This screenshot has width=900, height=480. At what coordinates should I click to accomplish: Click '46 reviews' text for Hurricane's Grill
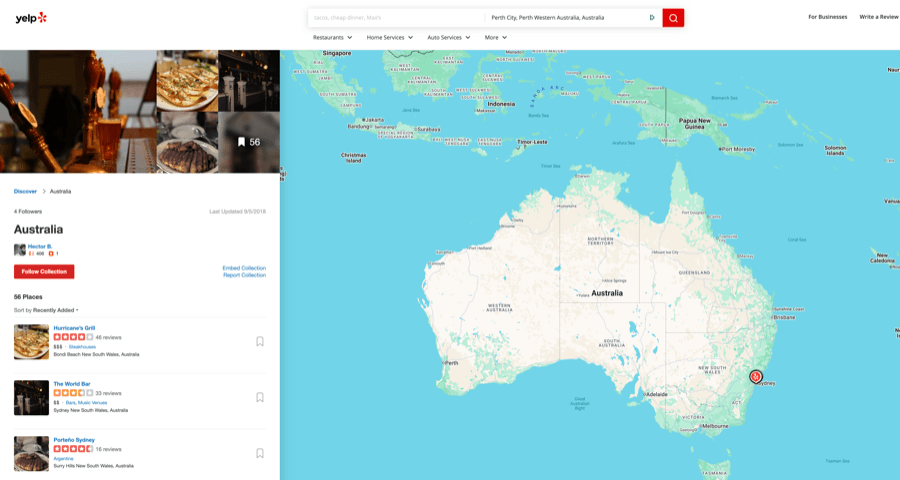[108, 337]
